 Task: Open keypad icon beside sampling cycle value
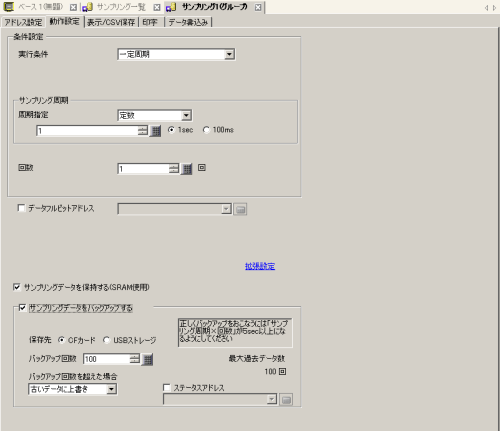(x=156, y=131)
